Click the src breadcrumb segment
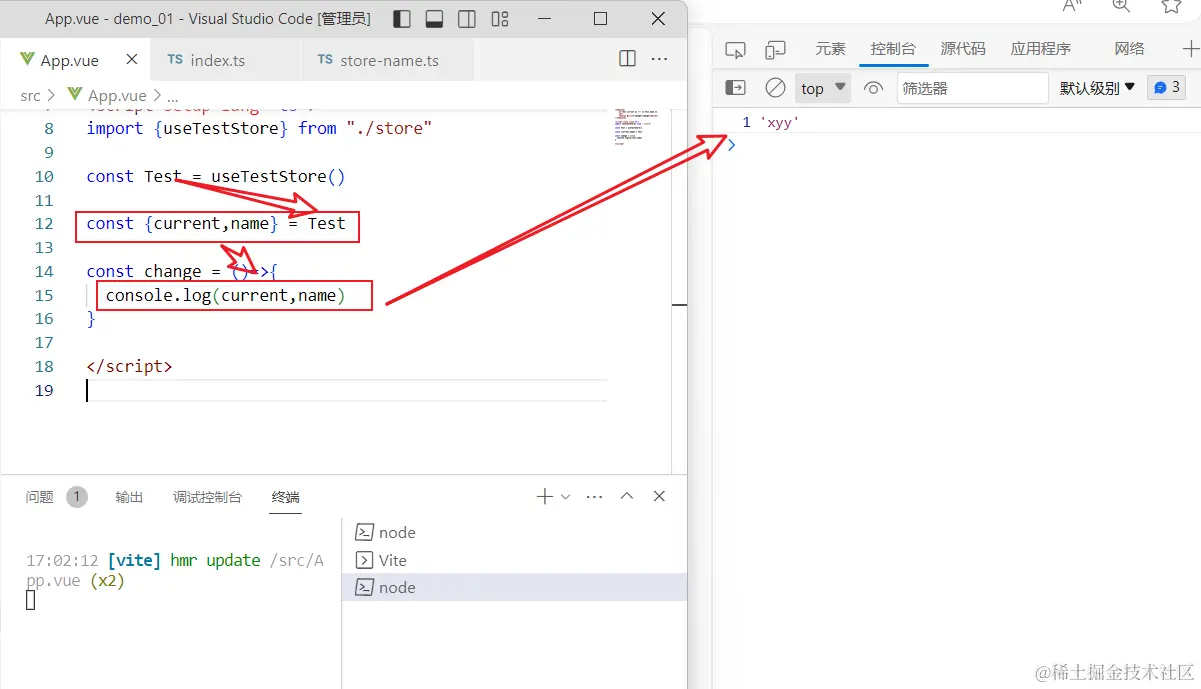The image size is (1201, 689). 30,96
